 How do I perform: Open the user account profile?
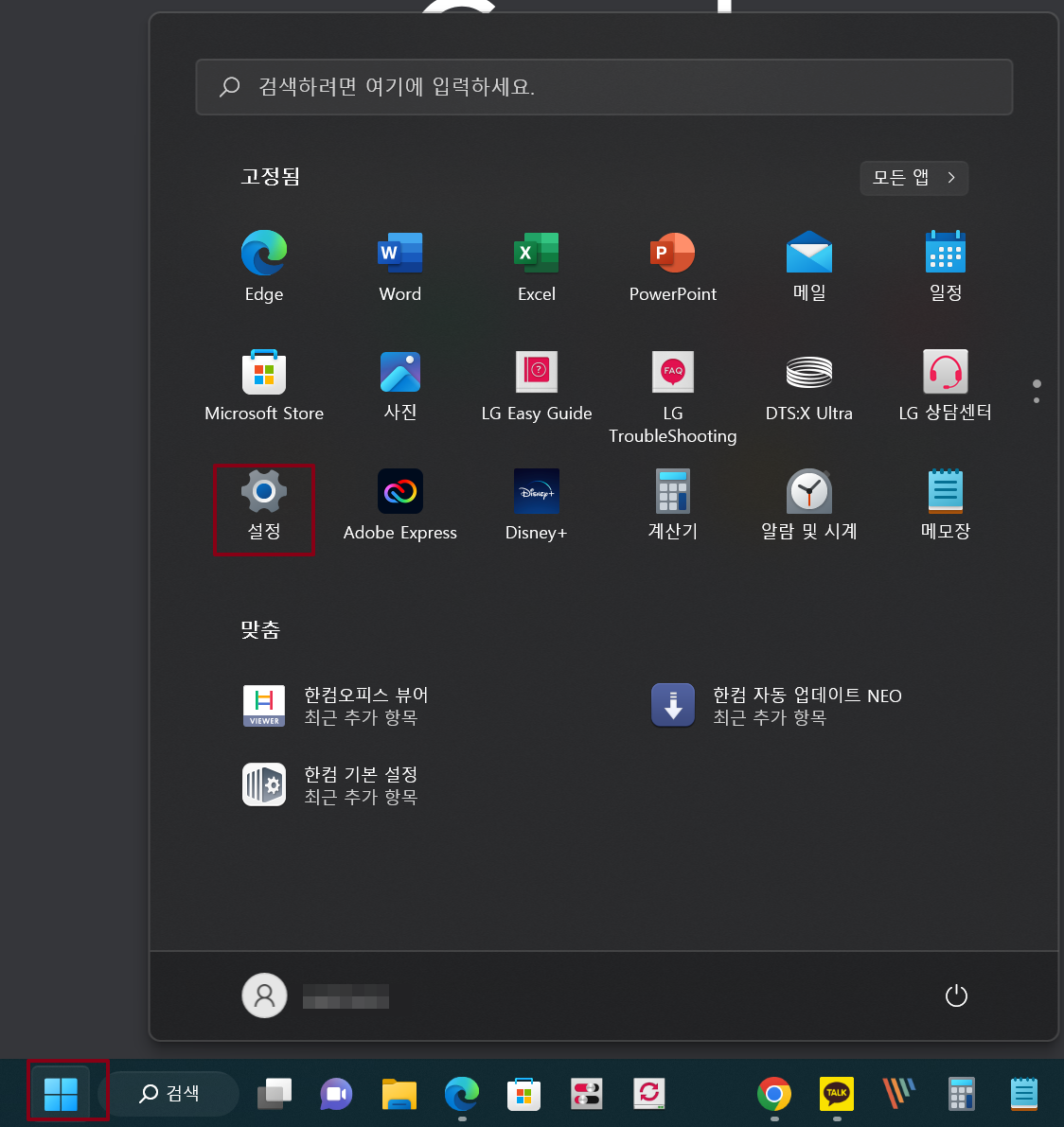315,996
